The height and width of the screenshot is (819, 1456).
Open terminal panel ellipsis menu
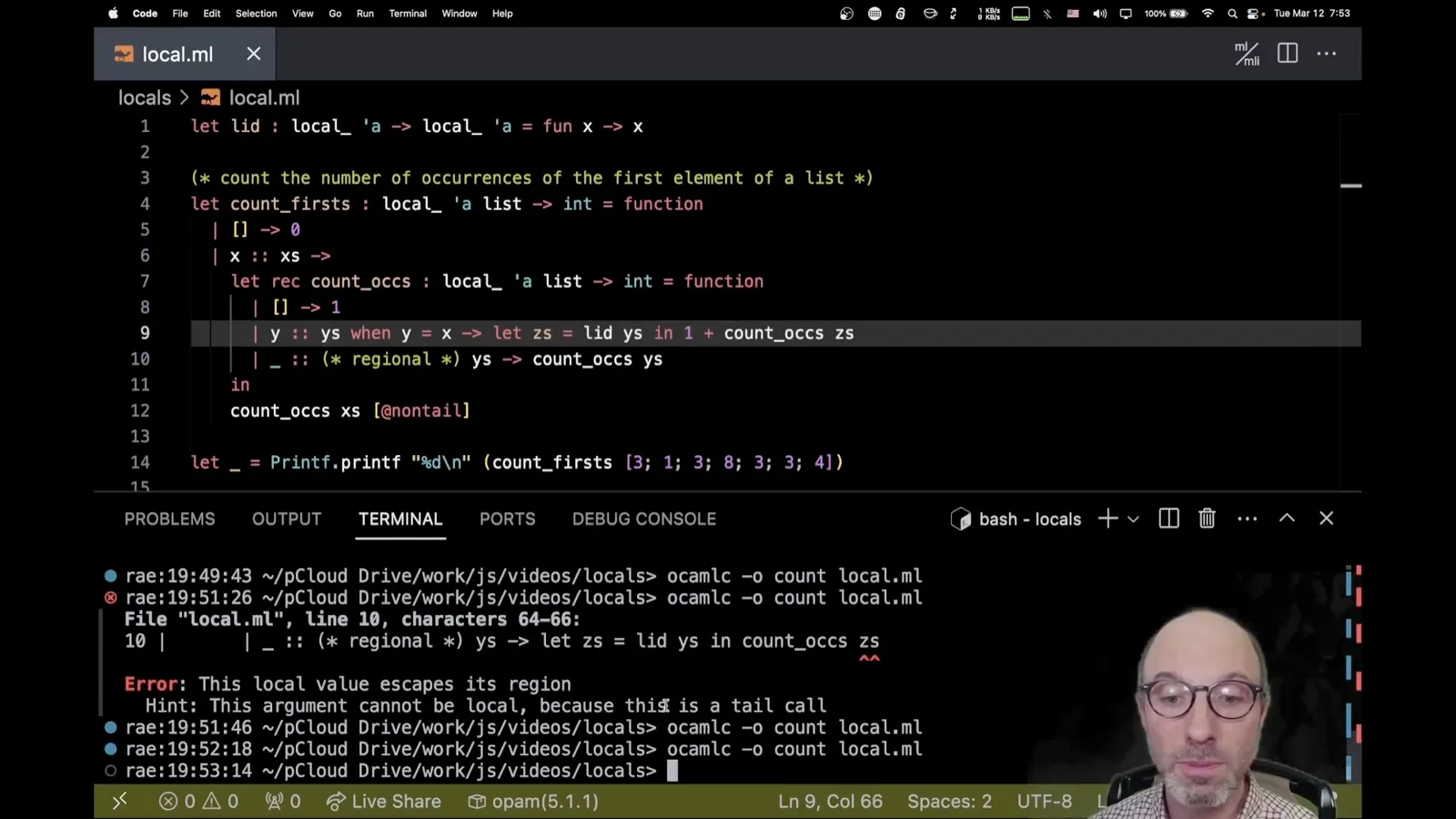tap(1247, 519)
